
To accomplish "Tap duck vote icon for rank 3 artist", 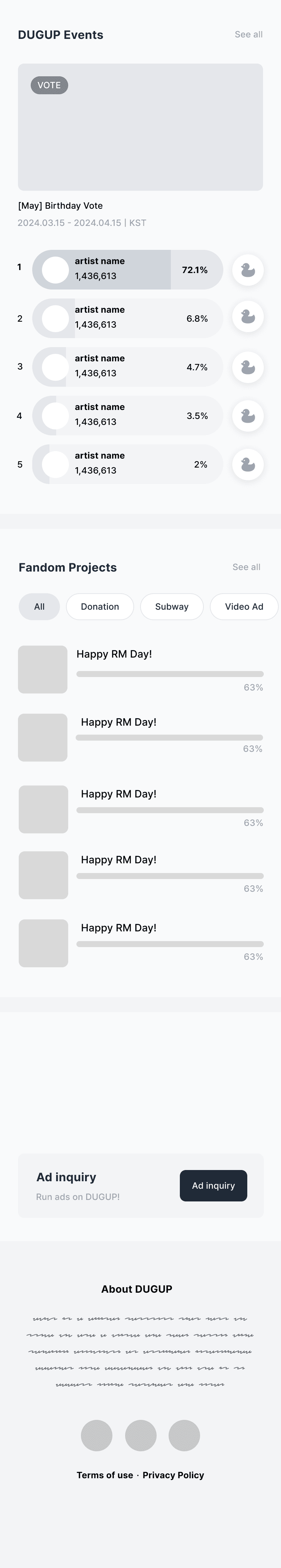I will 248,367.
